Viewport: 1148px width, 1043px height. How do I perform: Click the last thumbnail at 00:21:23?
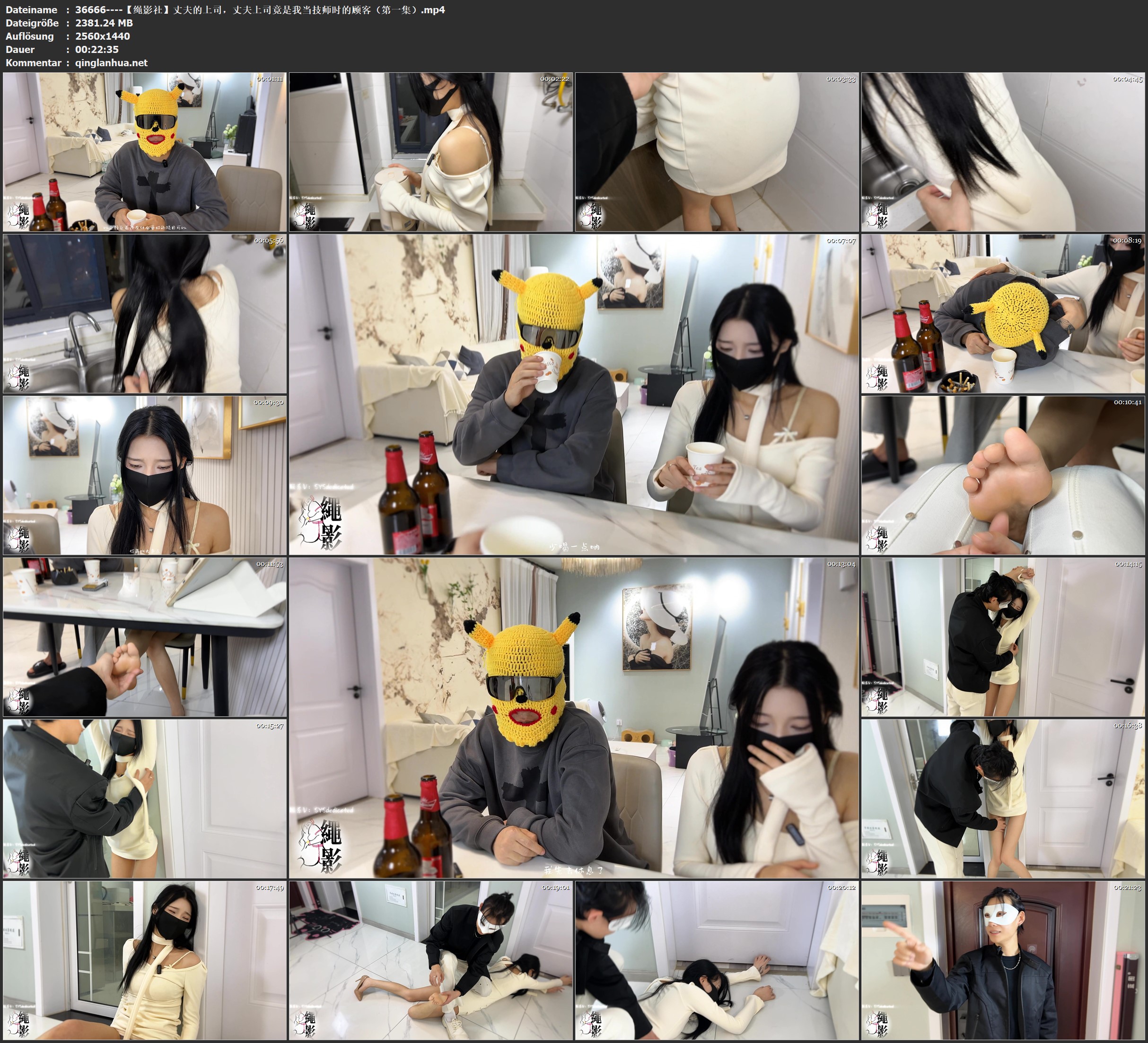pos(1003,960)
